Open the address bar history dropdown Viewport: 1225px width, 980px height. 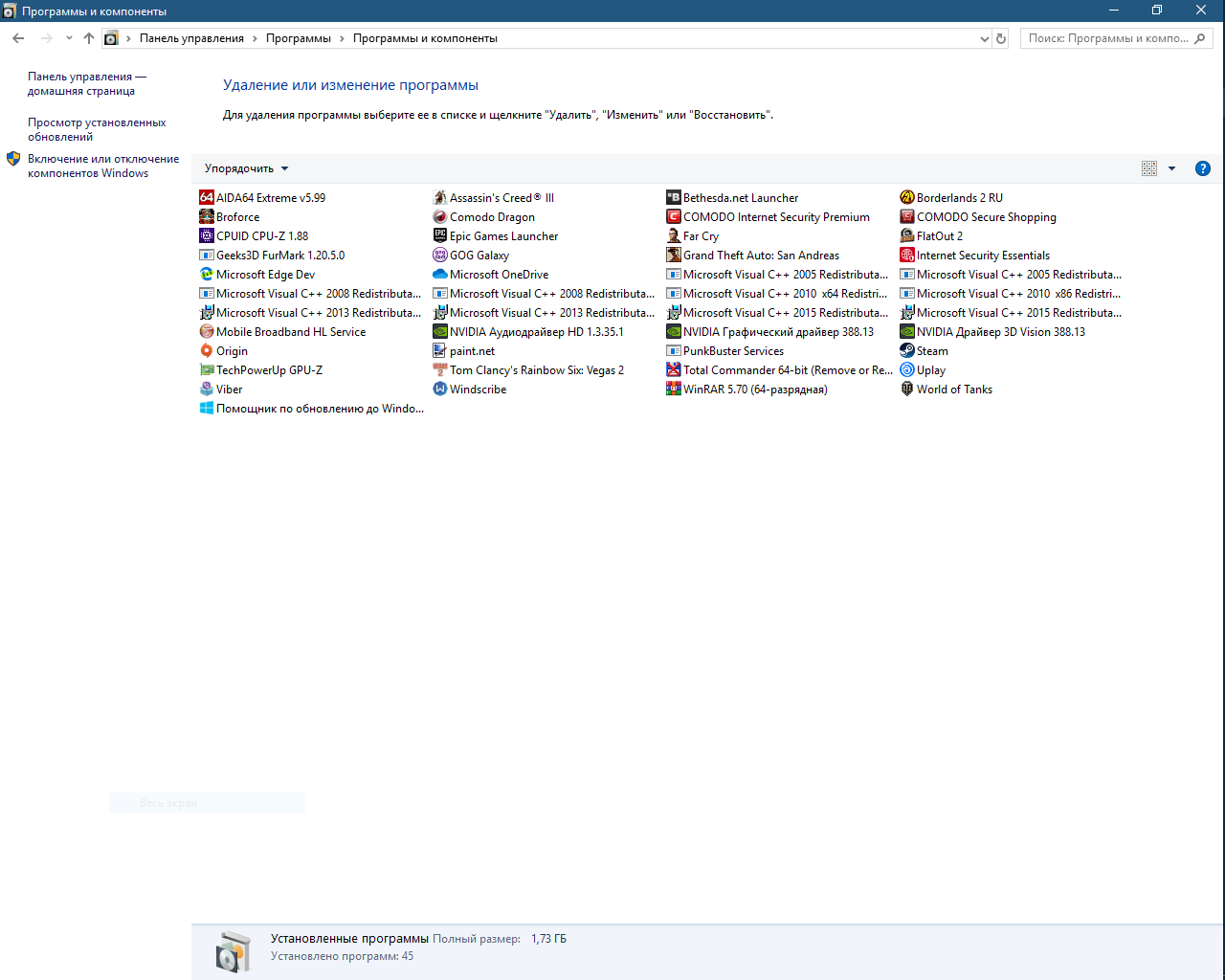click(985, 39)
